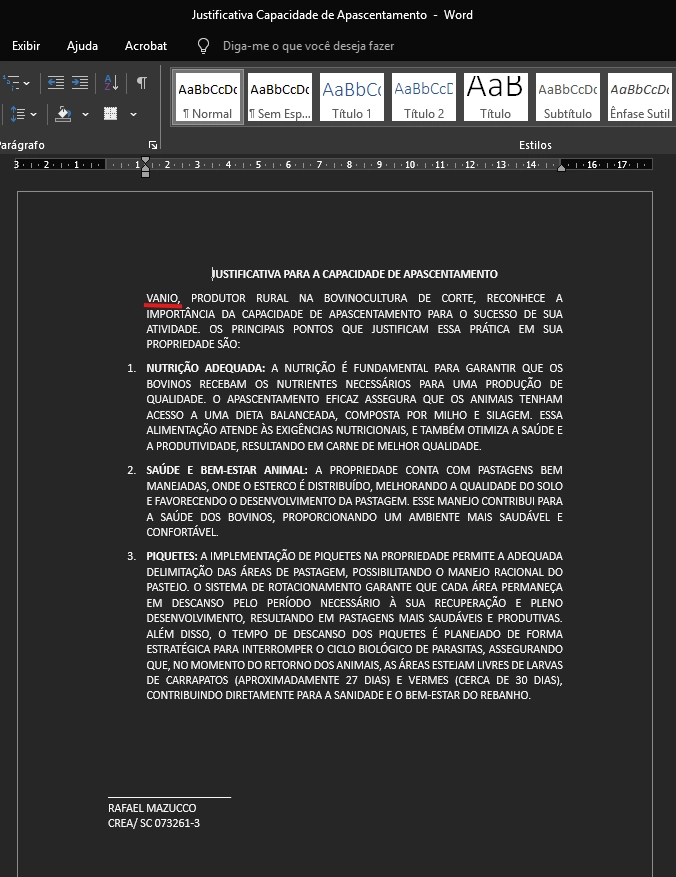
Task: Open the Parágrafo dialog launcher
Action: 153,145
